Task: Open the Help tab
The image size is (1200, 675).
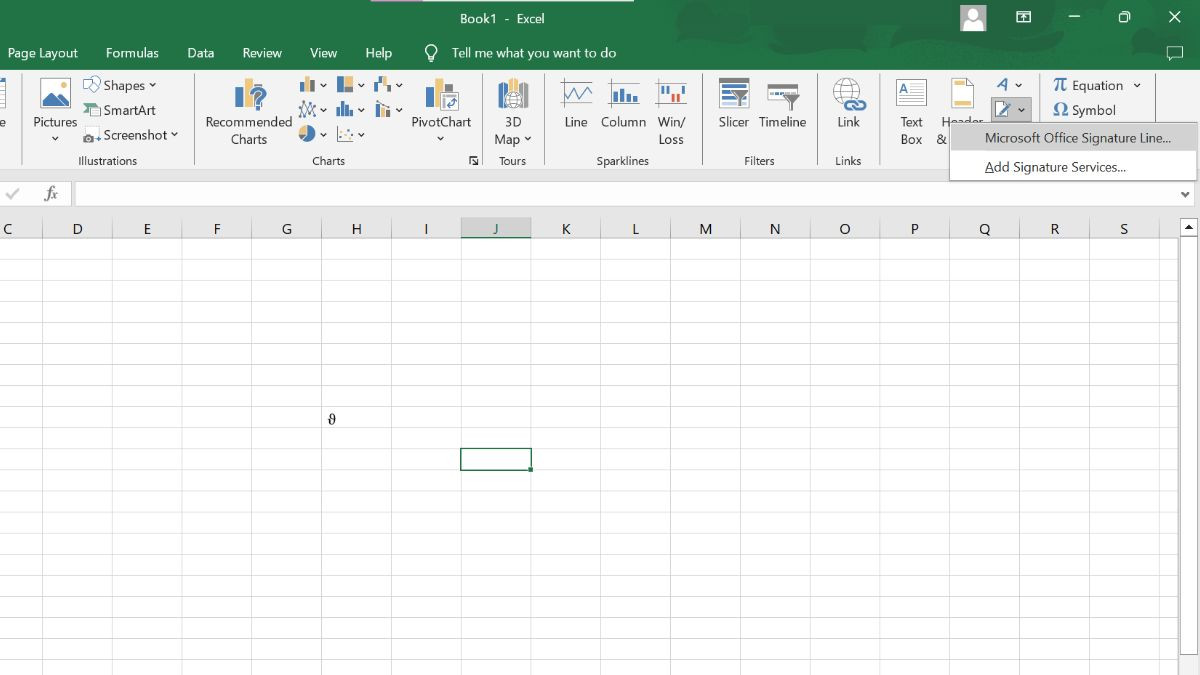Action: pyautogui.click(x=378, y=53)
